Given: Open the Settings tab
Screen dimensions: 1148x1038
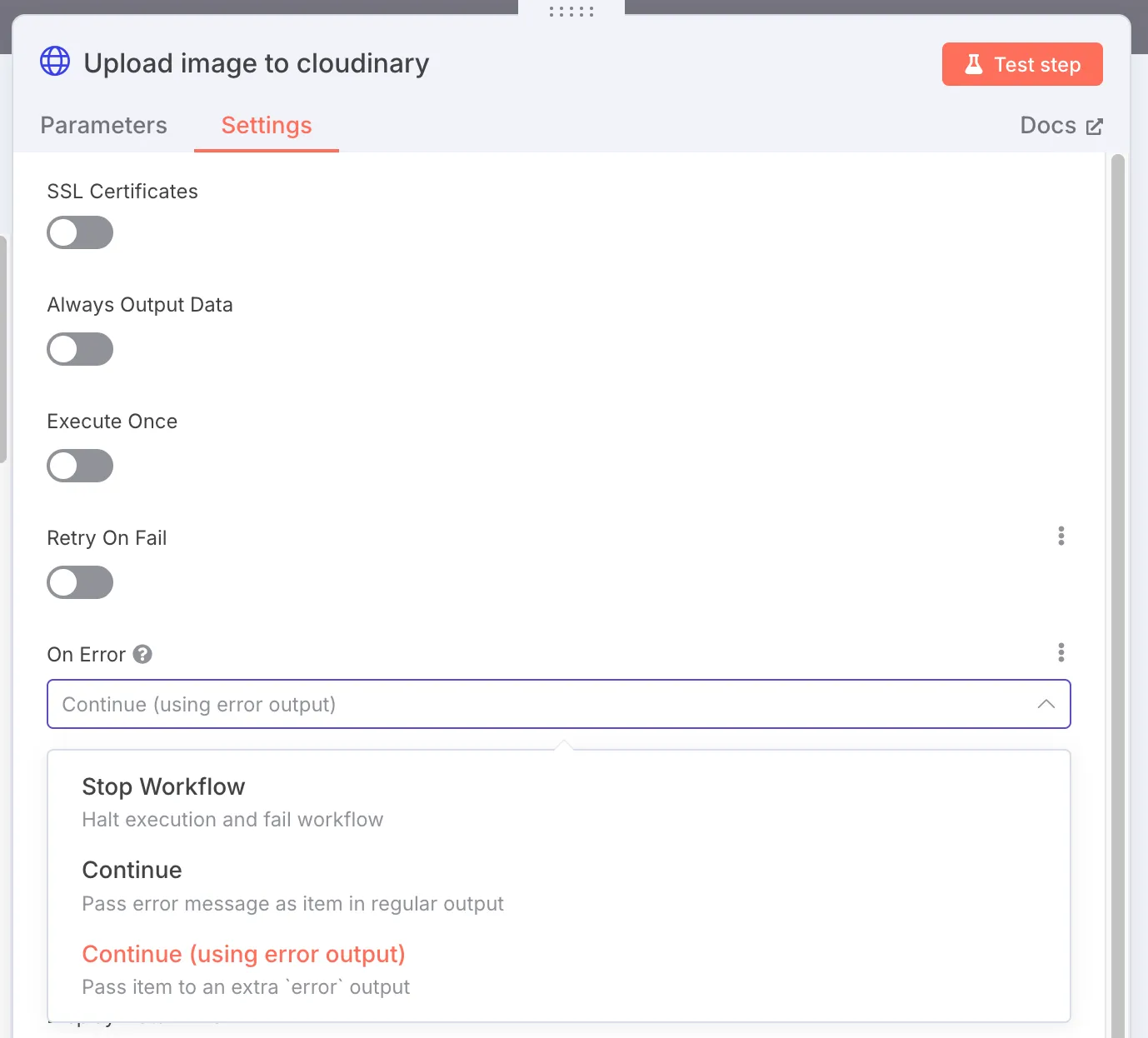Looking at the screenshot, I should tap(266, 125).
